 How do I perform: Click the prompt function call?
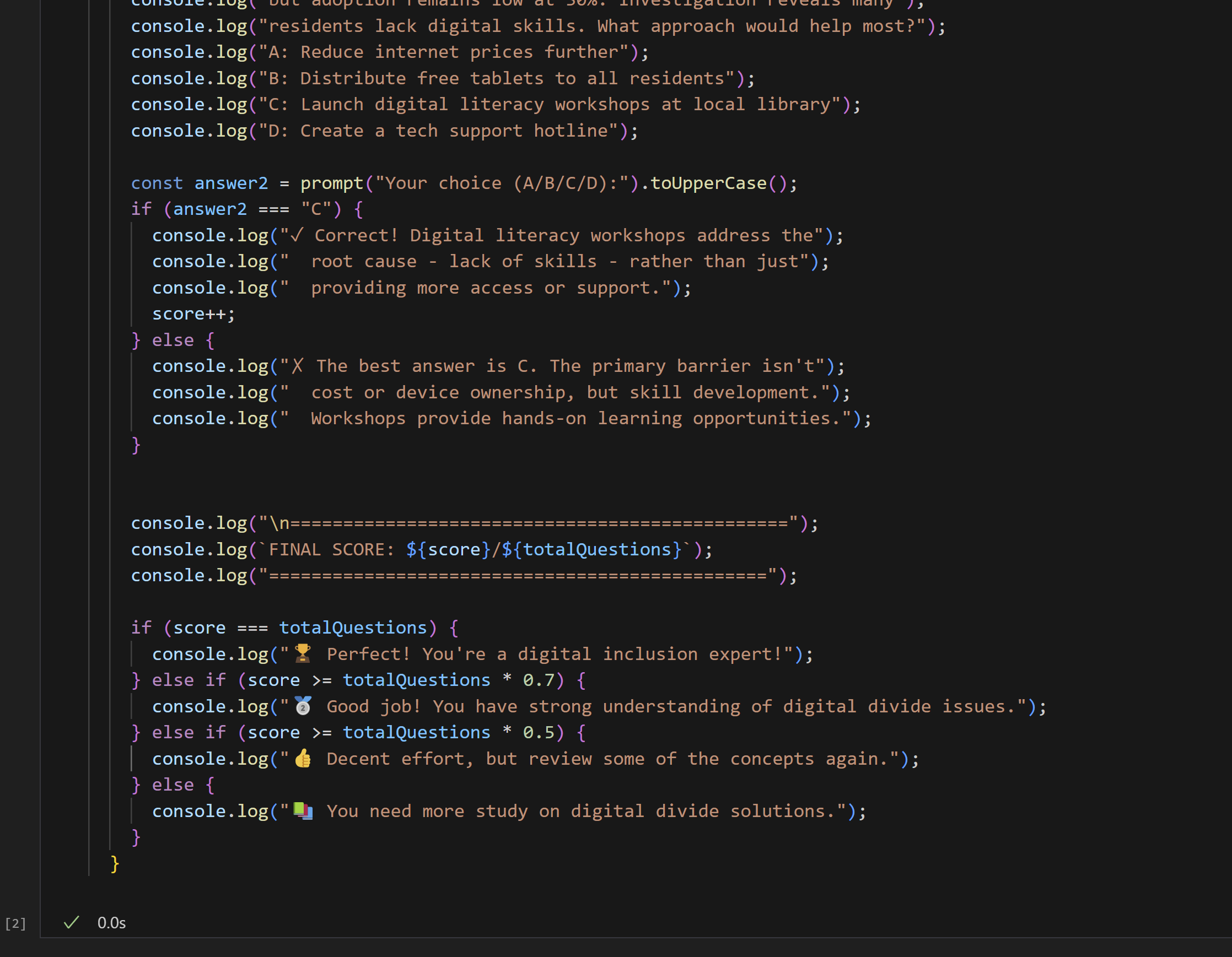pyautogui.click(x=331, y=183)
